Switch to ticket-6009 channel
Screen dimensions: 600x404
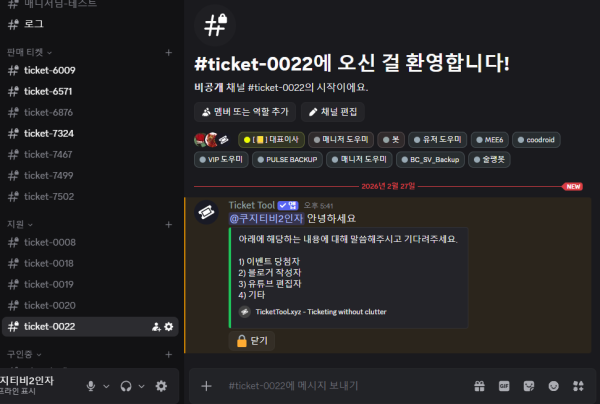pos(49,70)
